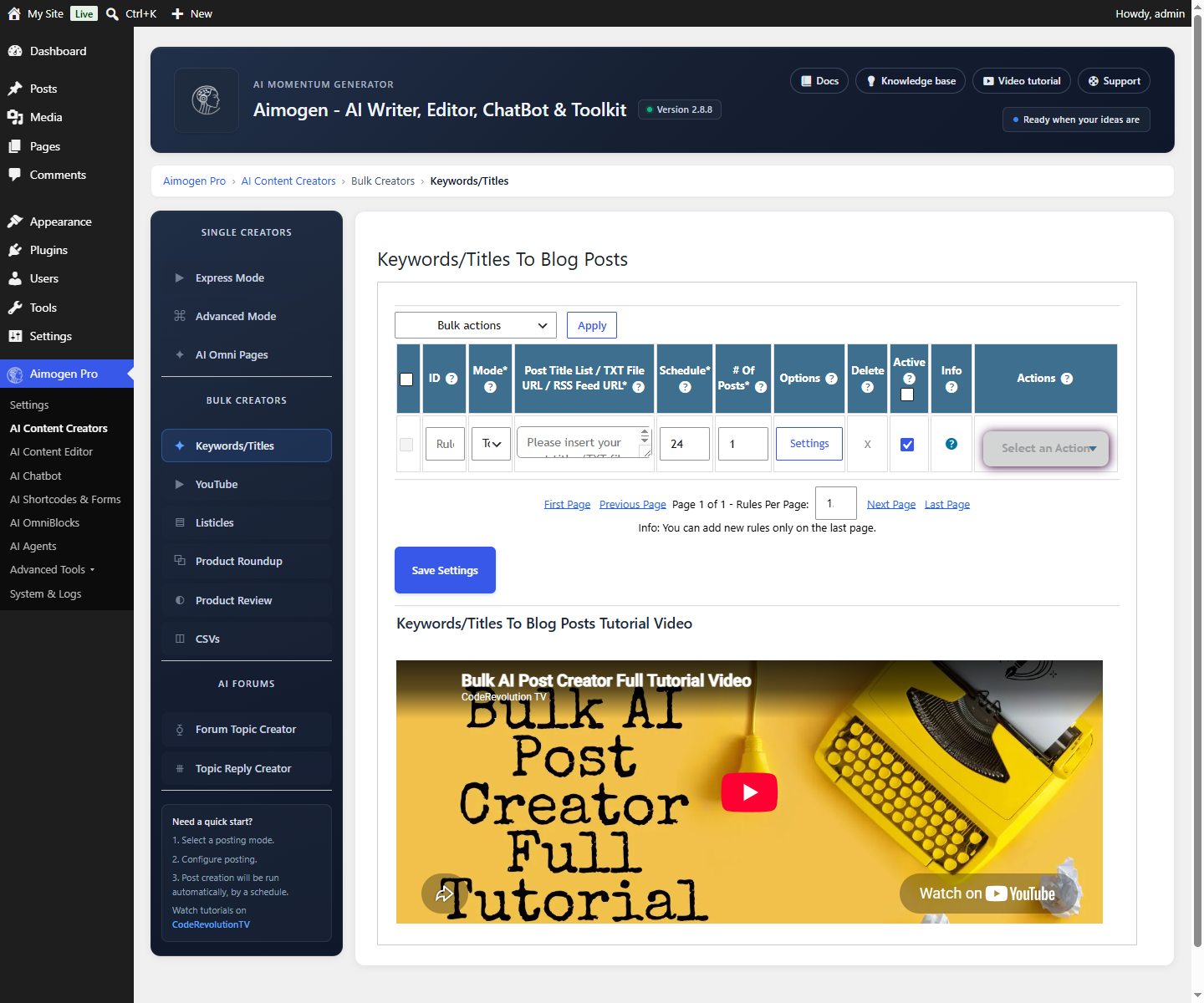Open Topic Reply Creator
Image resolution: width=1204 pixels, height=1003 pixels.
(247, 768)
